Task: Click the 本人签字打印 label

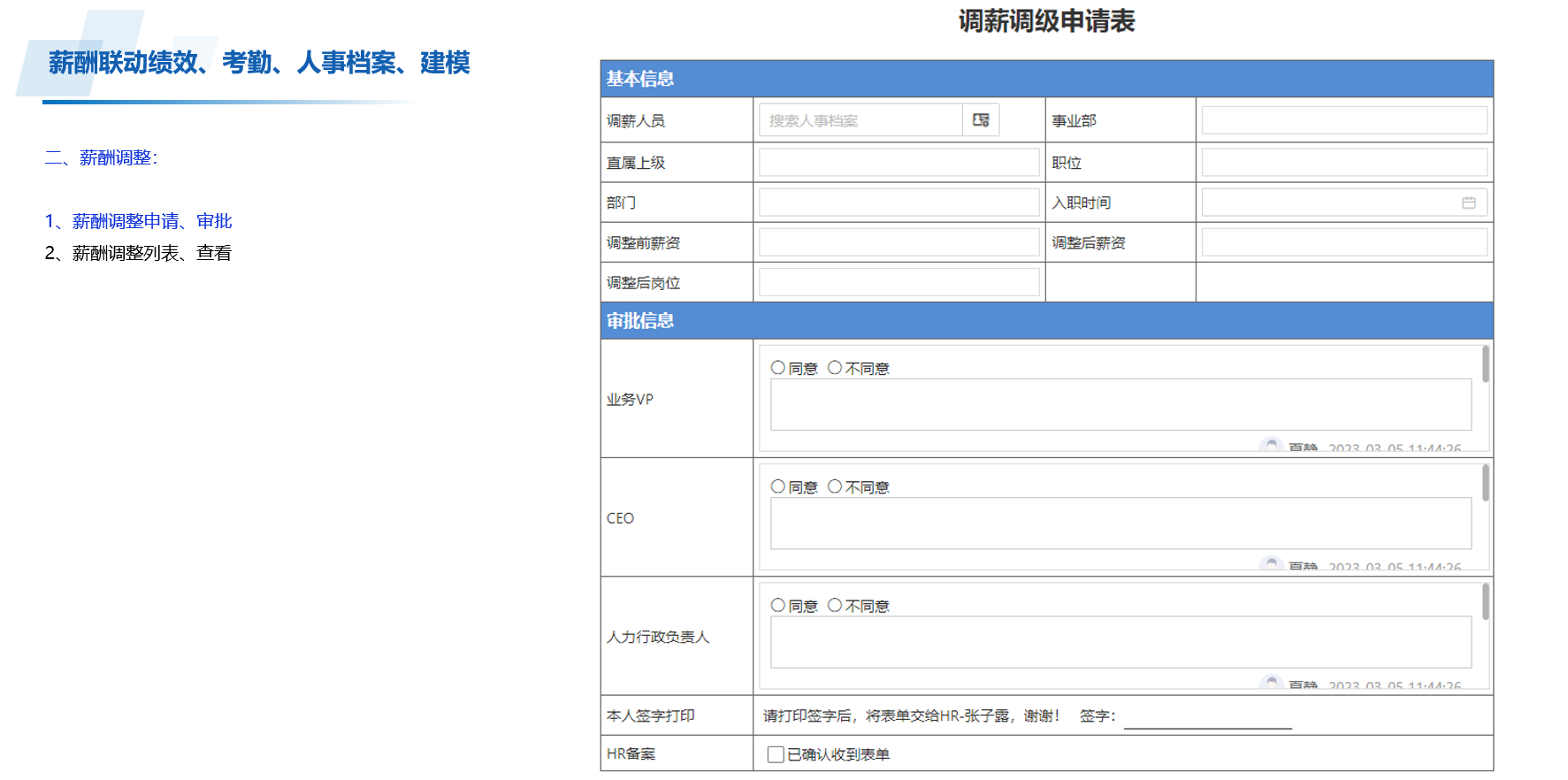Action: pos(651,715)
